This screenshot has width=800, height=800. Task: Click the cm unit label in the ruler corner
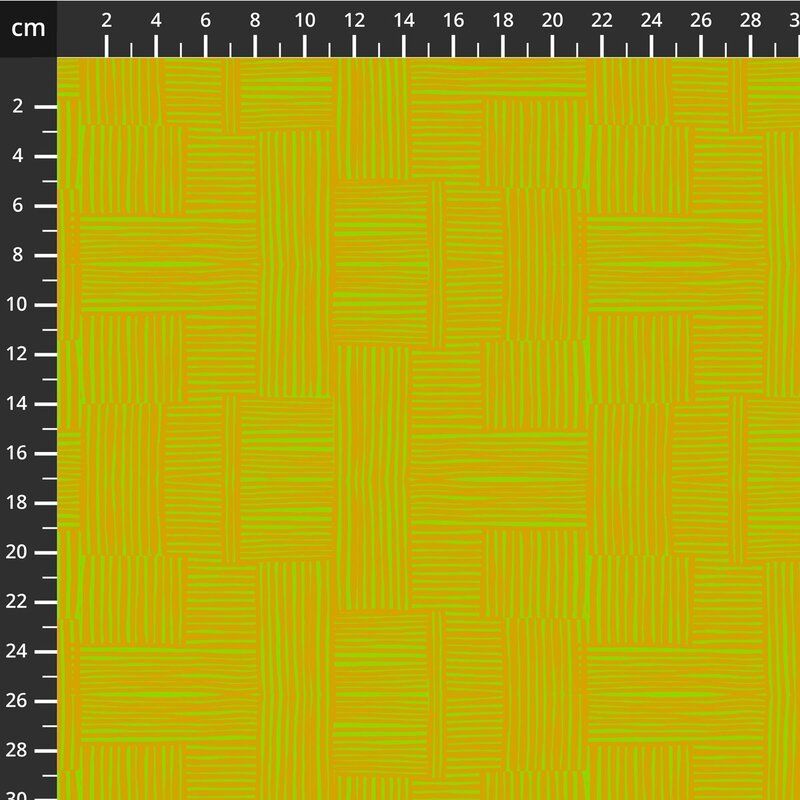[x=28, y=28]
